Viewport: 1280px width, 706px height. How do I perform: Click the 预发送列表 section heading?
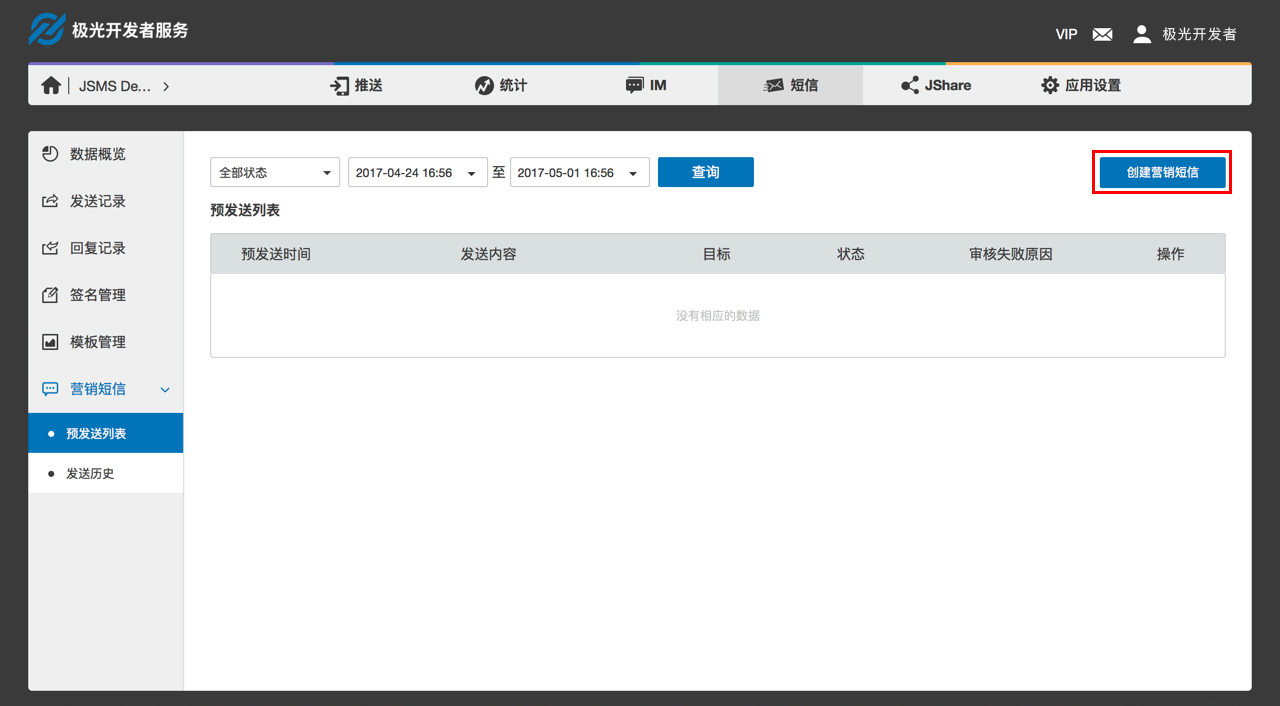[x=245, y=210]
